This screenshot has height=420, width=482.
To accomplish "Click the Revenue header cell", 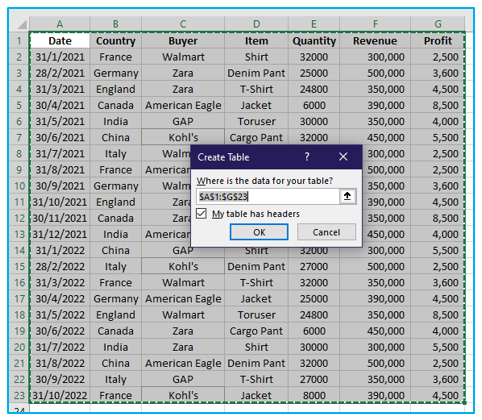I will click(x=375, y=41).
